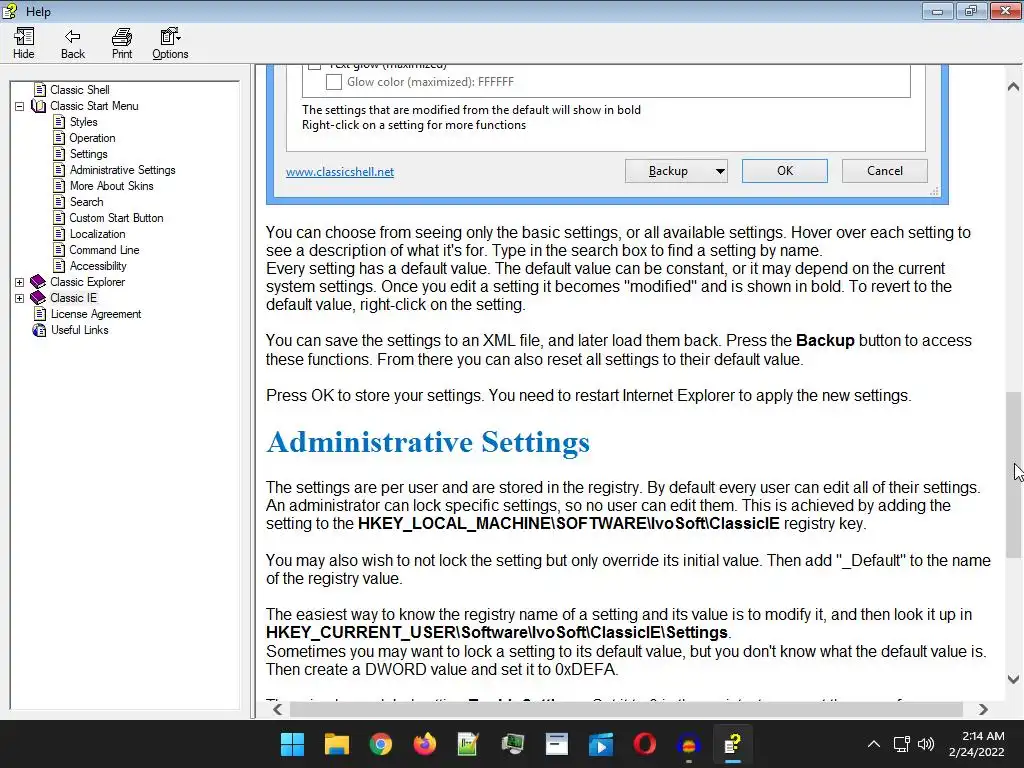Open the Localization help page
The width and height of the screenshot is (1024, 768).
97,234
